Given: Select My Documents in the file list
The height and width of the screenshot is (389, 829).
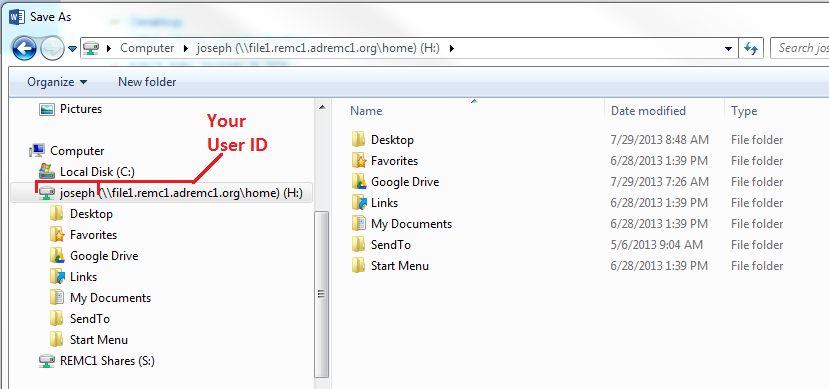Looking at the screenshot, I should (411, 224).
